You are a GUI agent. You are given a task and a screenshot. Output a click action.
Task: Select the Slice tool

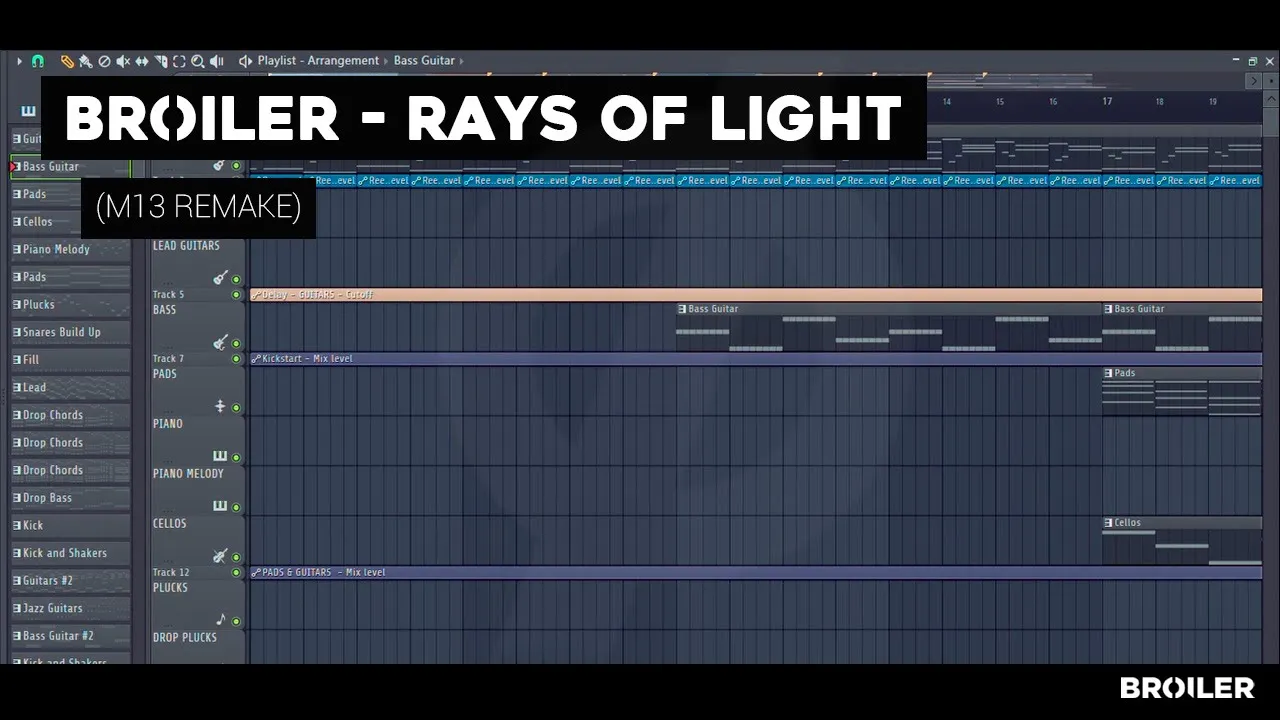point(161,61)
